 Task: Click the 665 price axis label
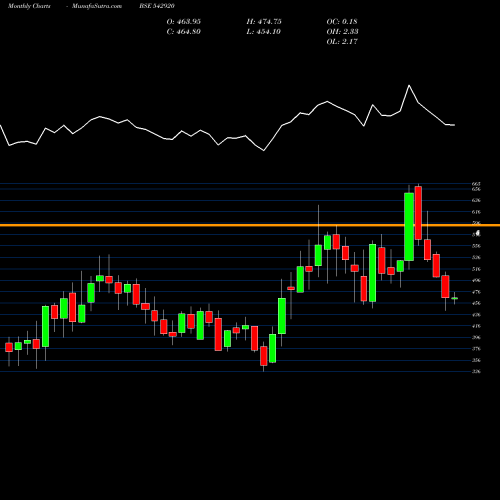pos(476,184)
